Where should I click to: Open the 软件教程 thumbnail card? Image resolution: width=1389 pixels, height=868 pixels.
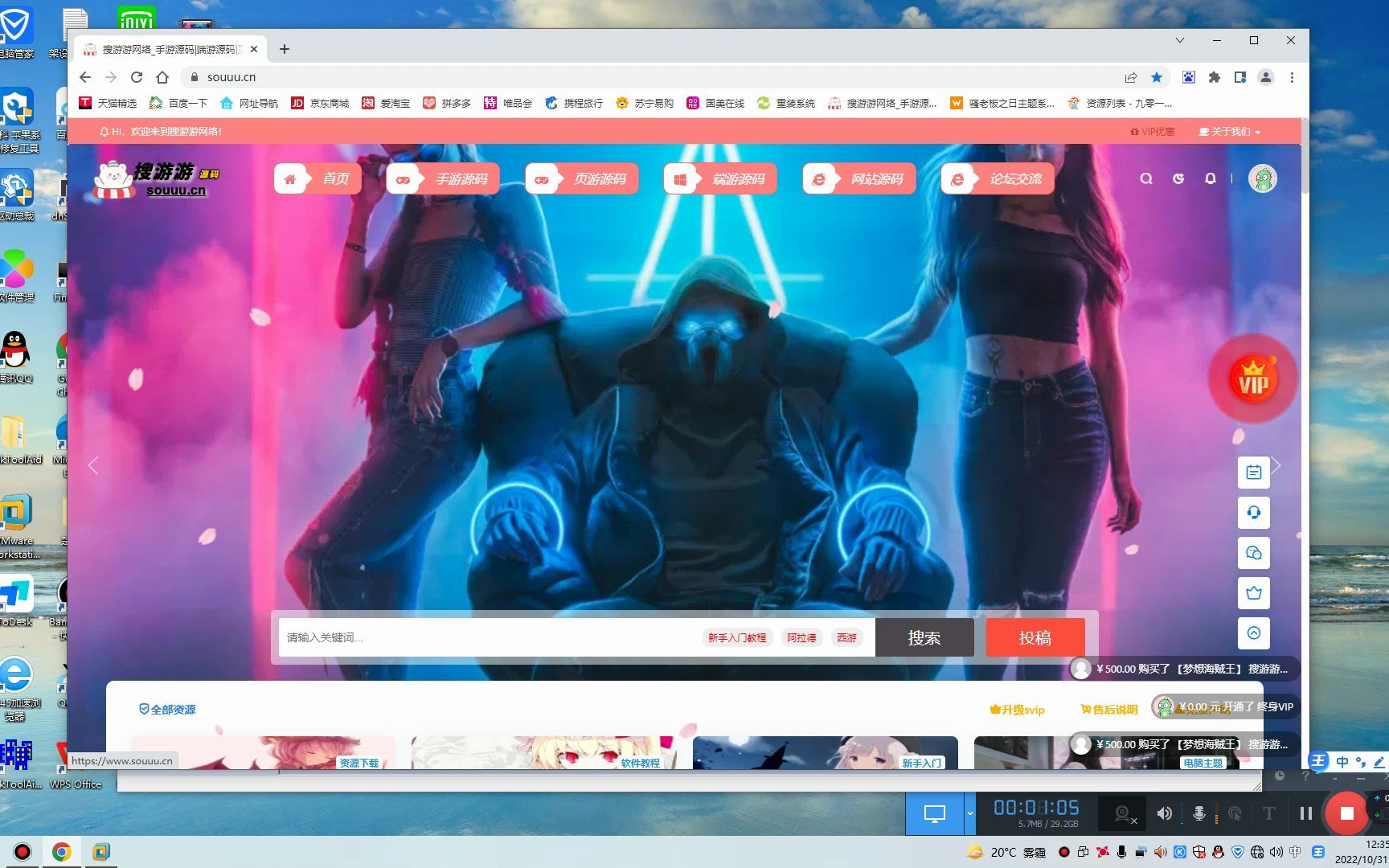click(544, 753)
